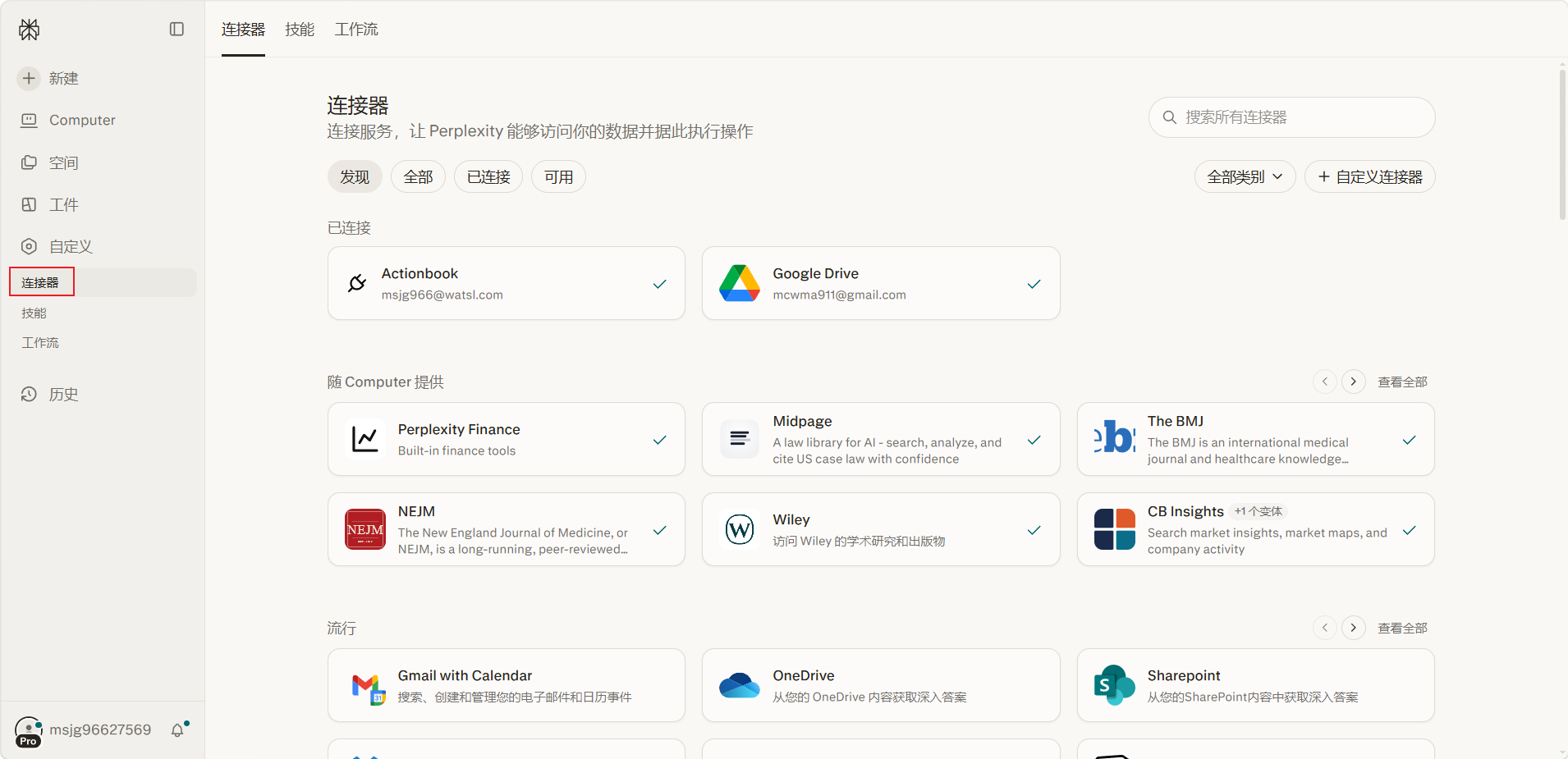
Task: Click the Gmail with Calendar logo
Action: [x=369, y=688]
